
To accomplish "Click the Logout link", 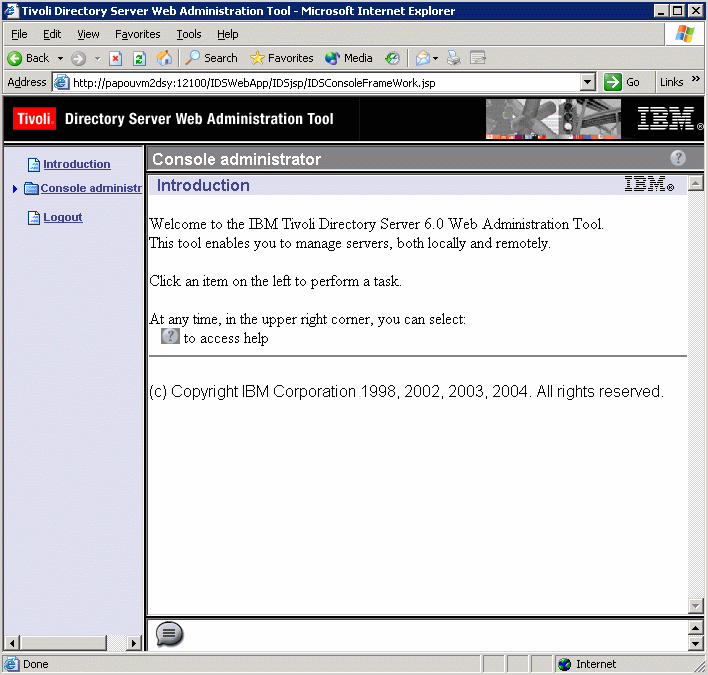I will (63, 217).
